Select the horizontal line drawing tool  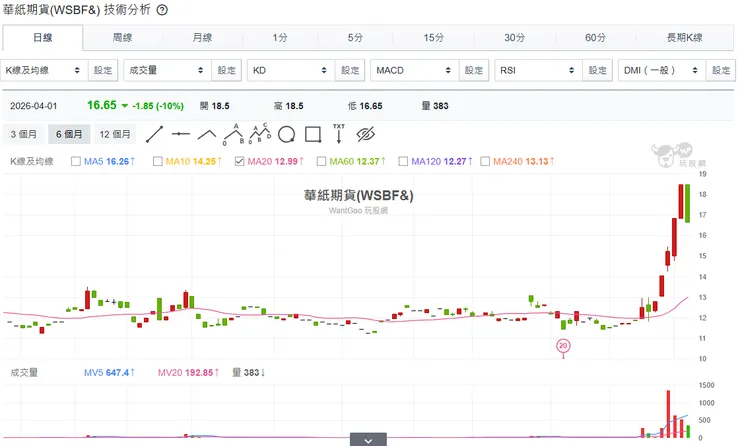(x=181, y=134)
